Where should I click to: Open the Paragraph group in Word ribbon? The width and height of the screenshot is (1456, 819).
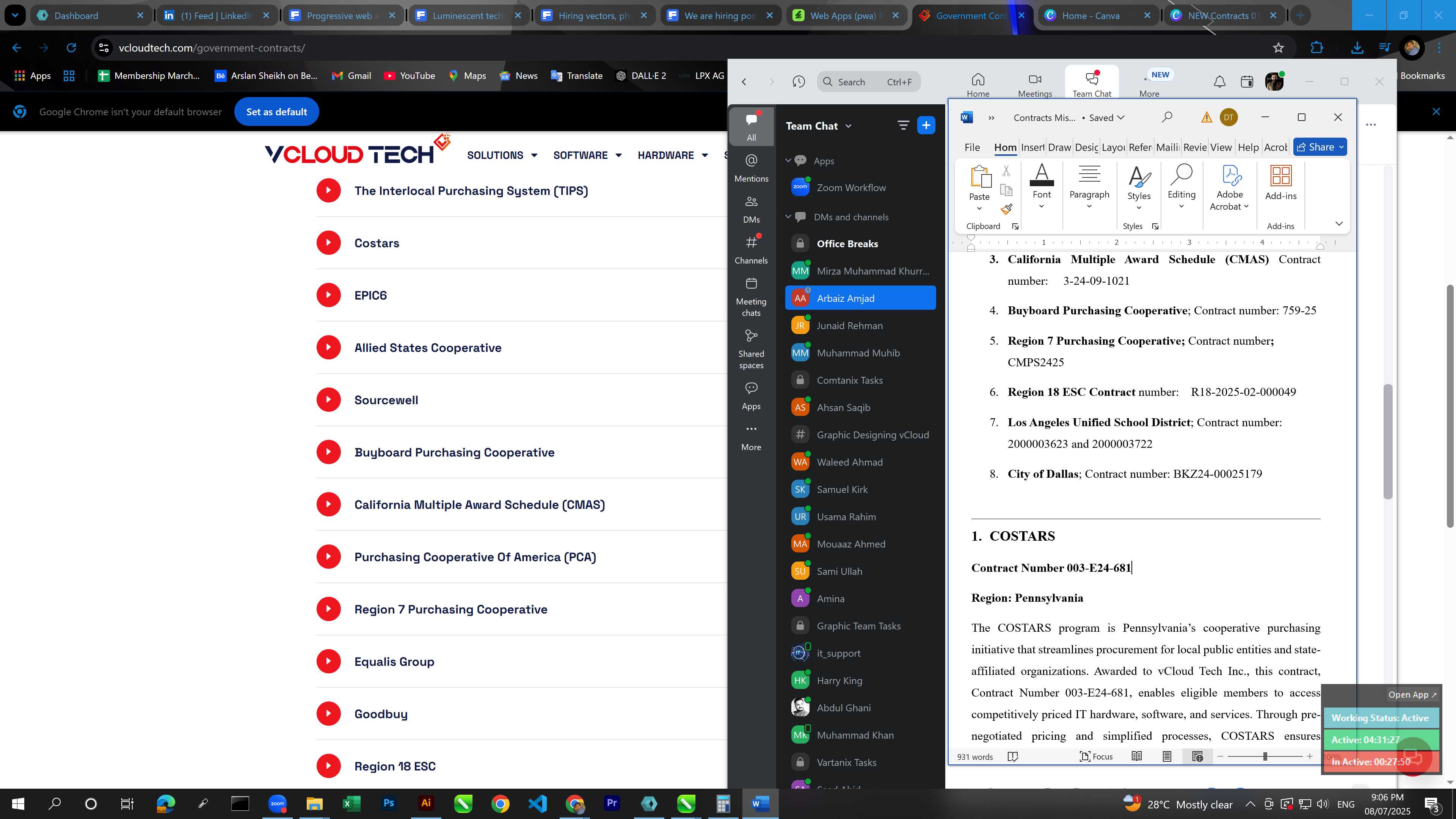point(1089,174)
